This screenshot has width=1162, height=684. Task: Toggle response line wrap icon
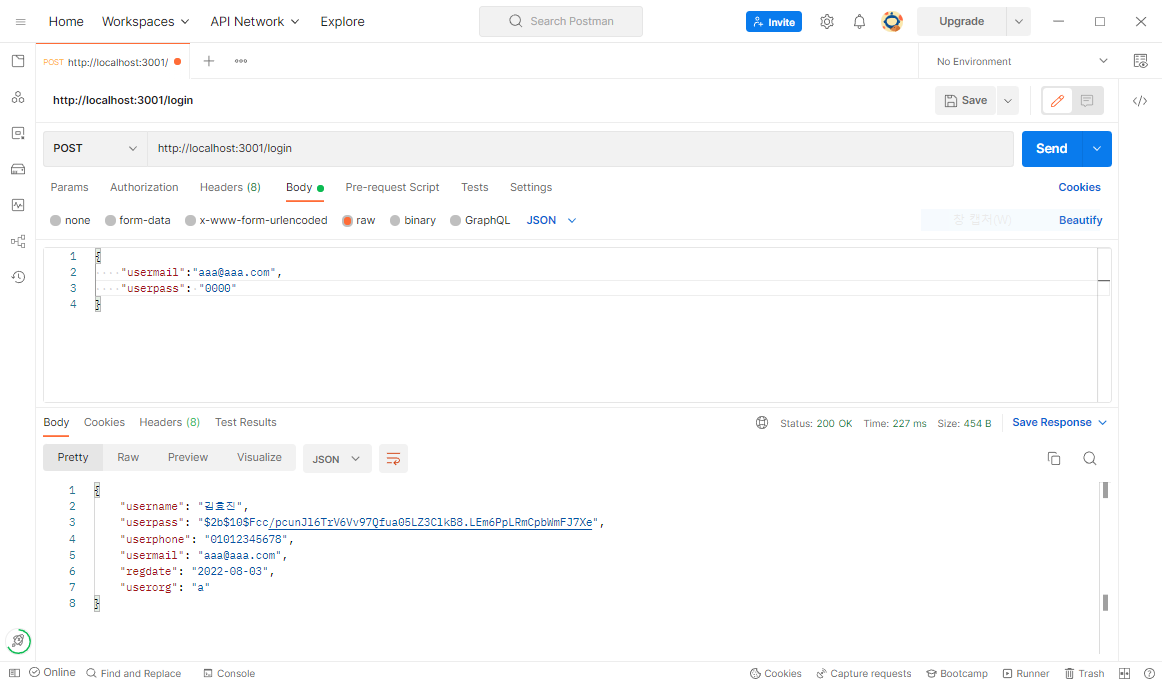tap(393, 459)
